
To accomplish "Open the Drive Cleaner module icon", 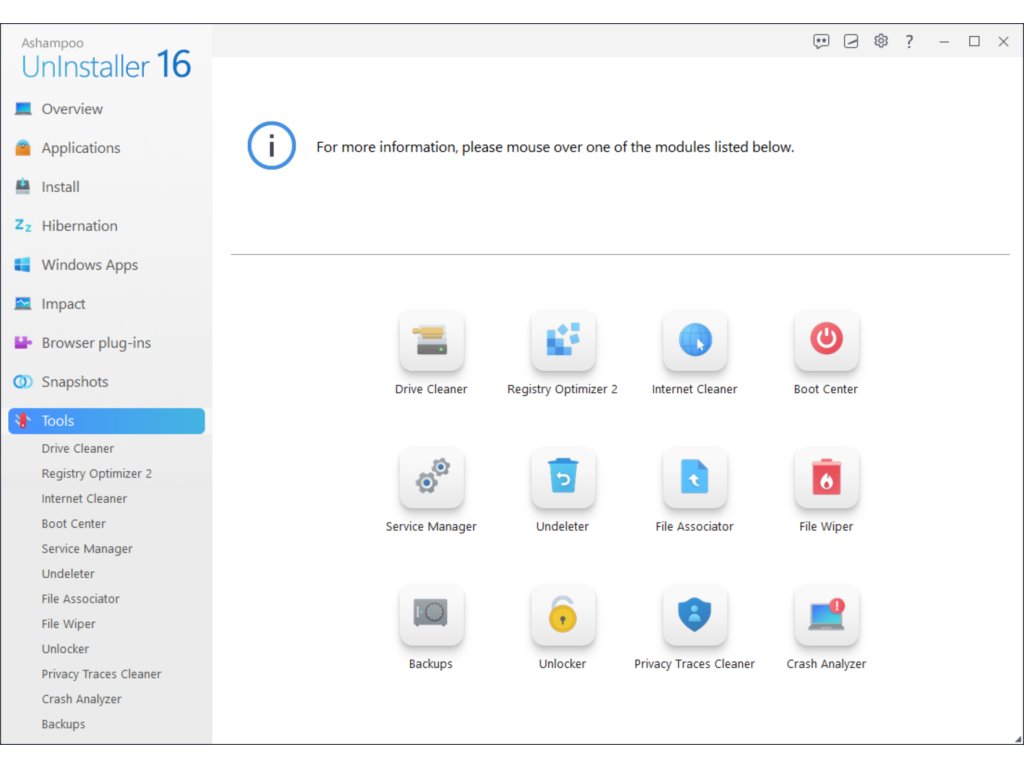I will pyautogui.click(x=431, y=342).
